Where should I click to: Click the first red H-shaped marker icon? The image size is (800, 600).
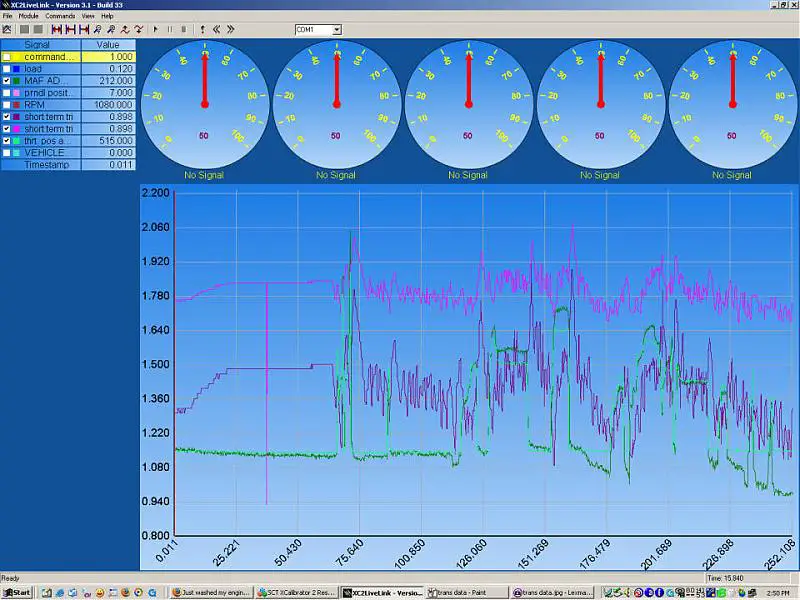click(57, 30)
